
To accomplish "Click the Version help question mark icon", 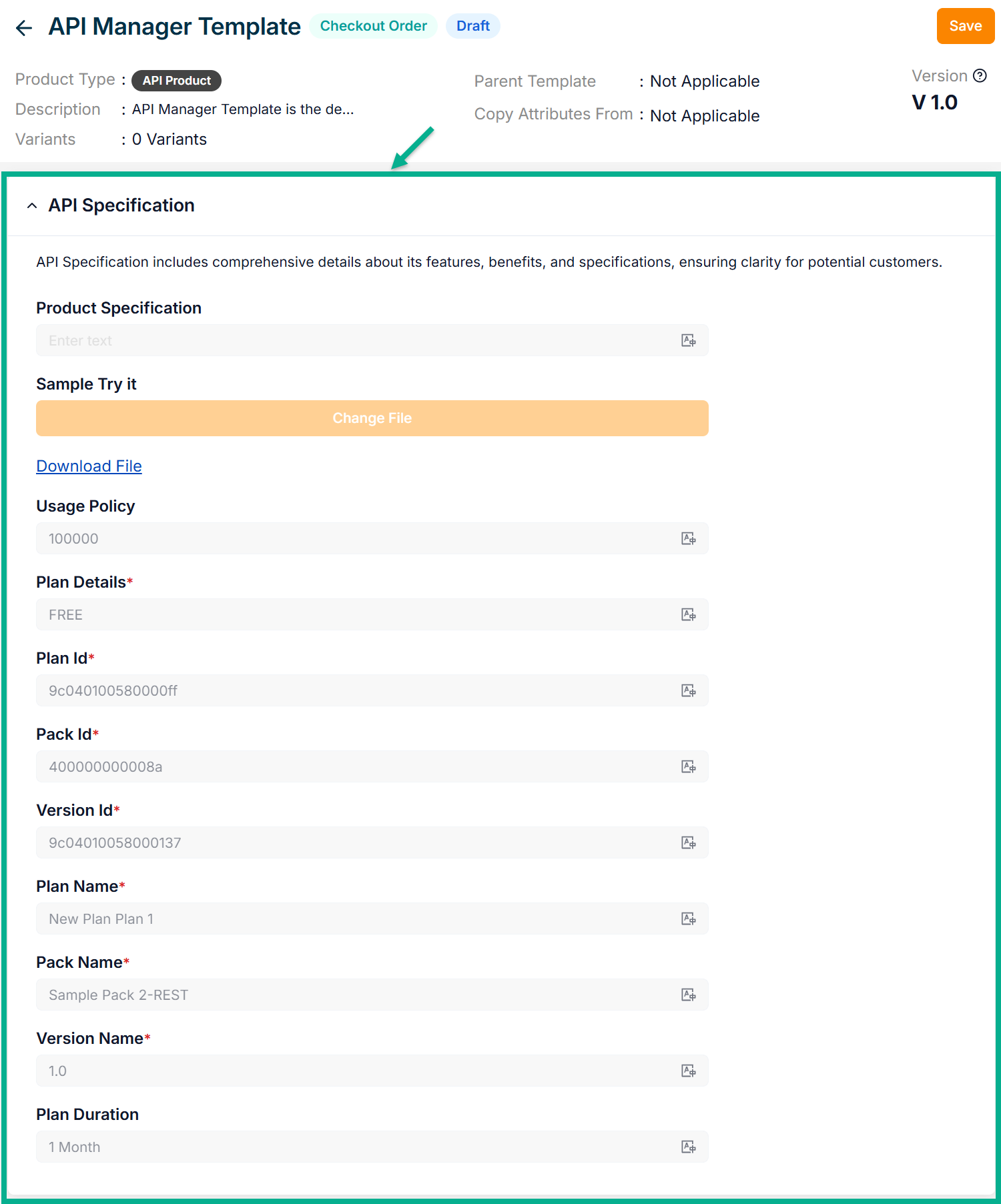I will pyautogui.click(x=980, y=76).
